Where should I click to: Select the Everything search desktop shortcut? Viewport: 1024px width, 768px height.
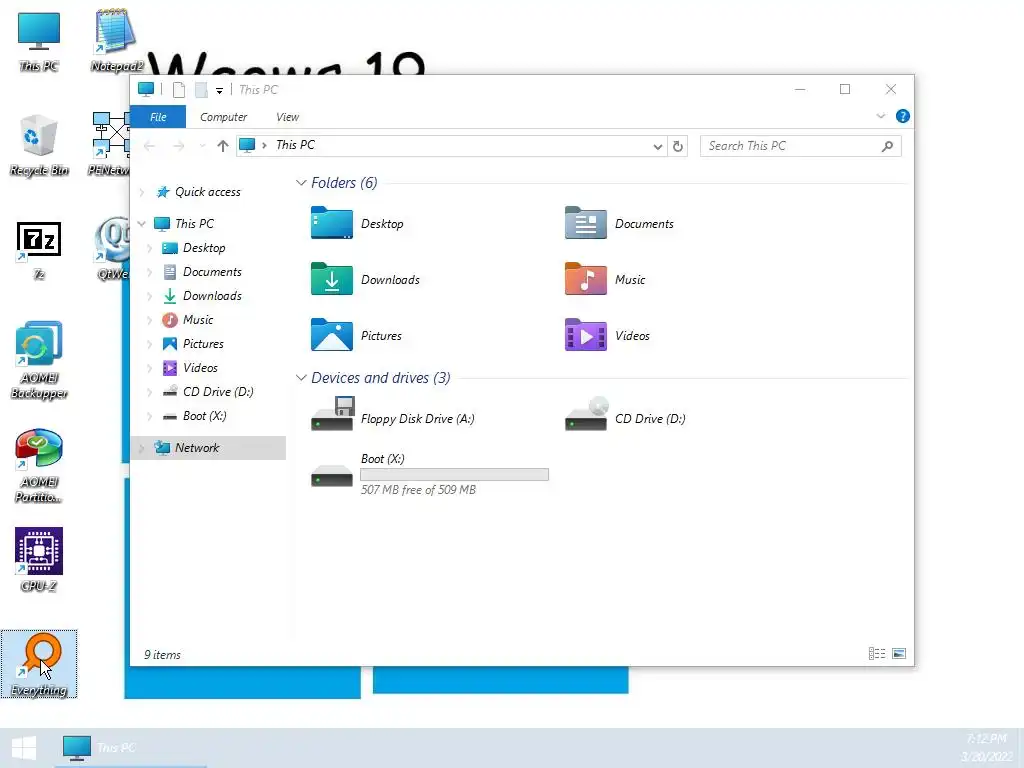39,664
